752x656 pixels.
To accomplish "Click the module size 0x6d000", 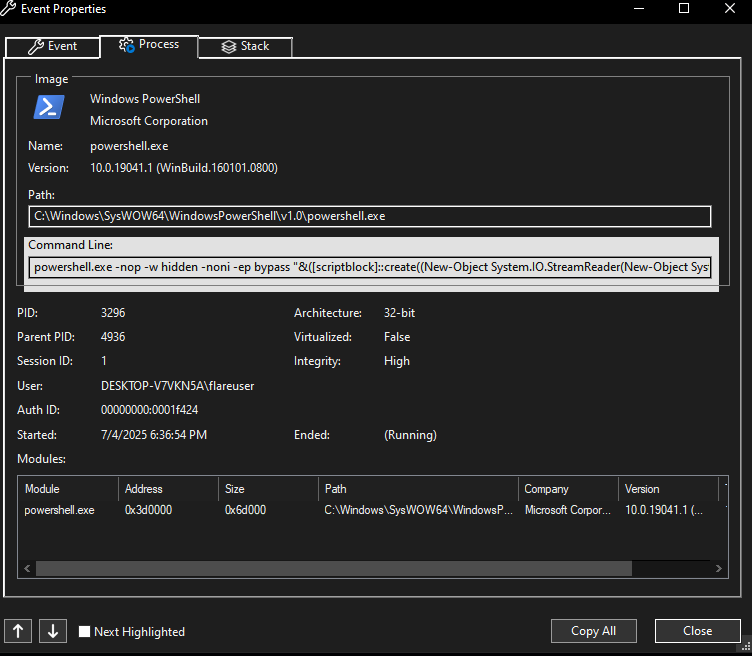I will coord(245,510).
